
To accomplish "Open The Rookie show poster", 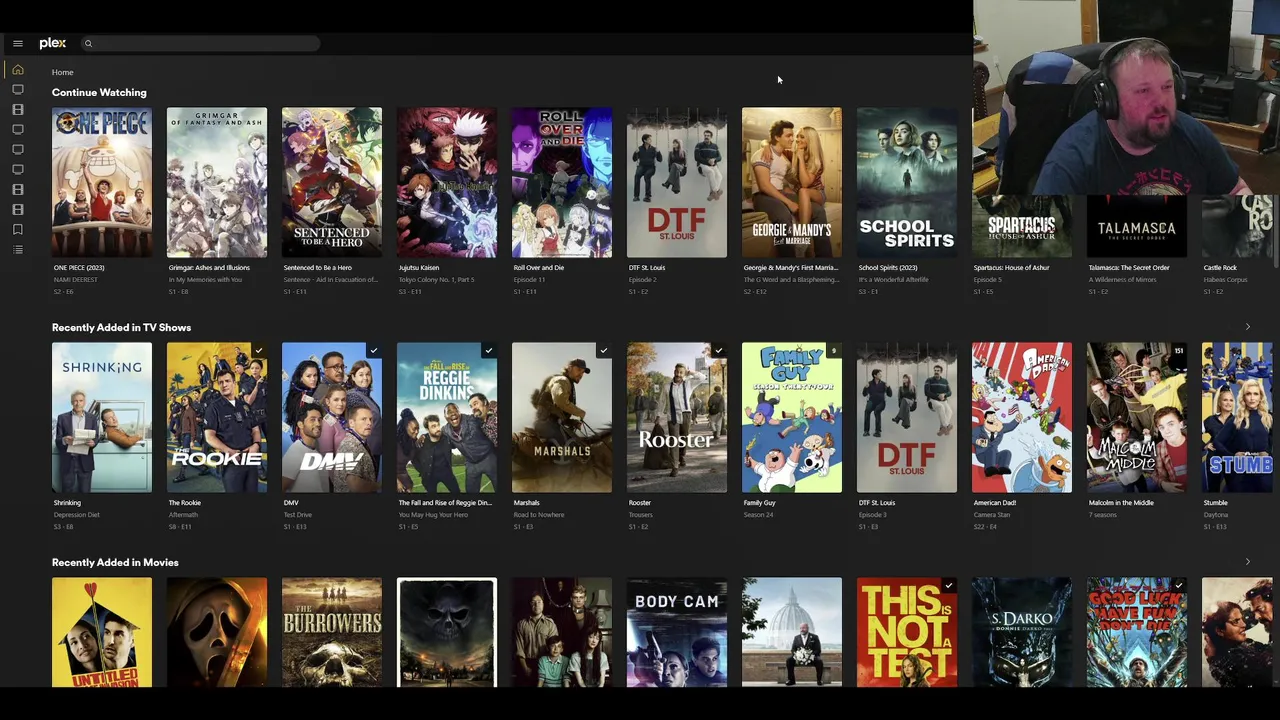I will coord(217,417).
